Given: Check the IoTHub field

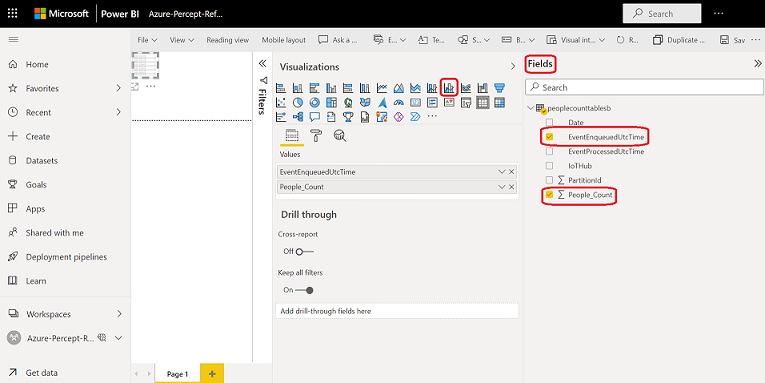Looking at the screenshot, I should point(549,166).
